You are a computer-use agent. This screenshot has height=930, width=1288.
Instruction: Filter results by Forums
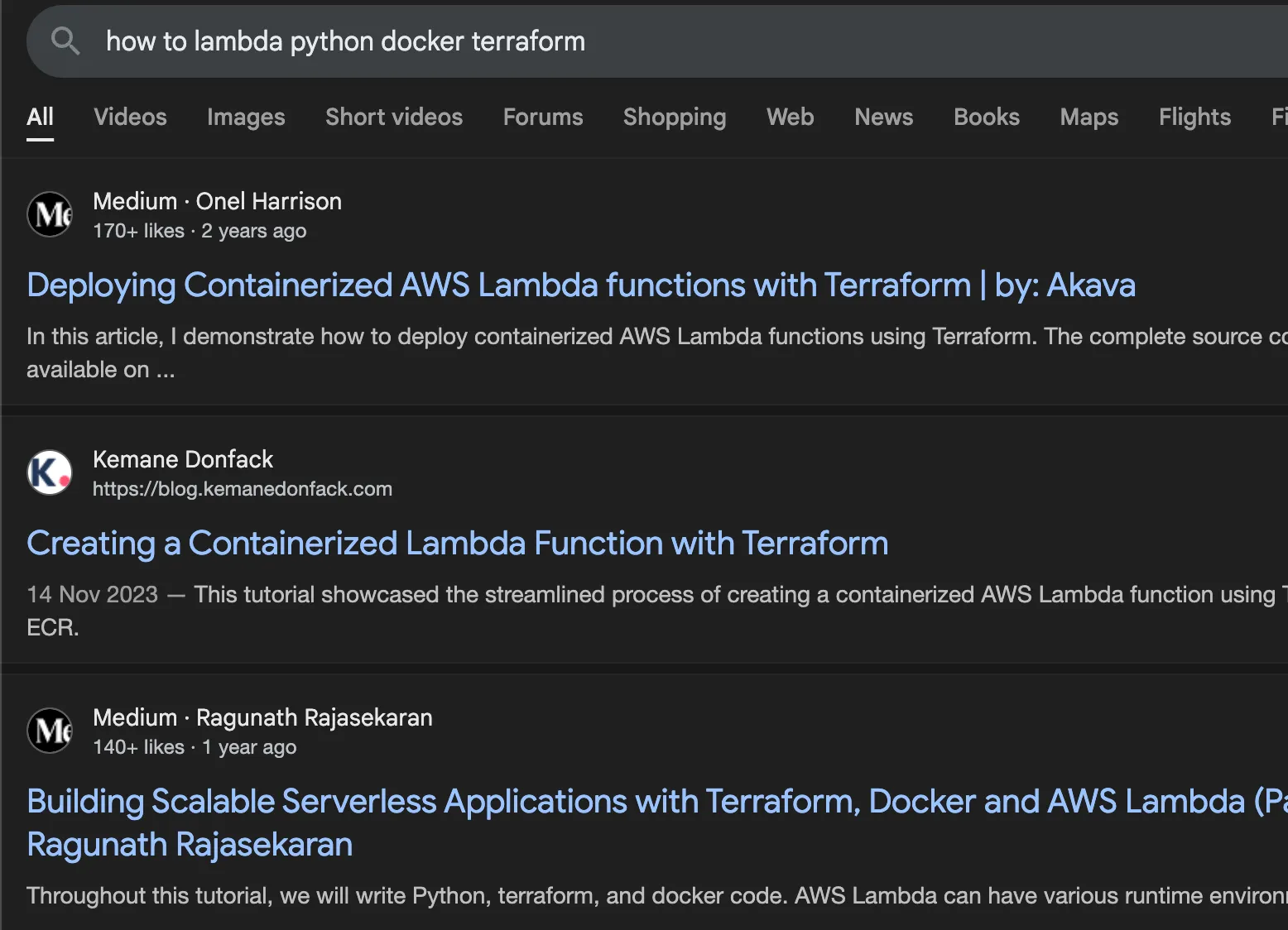point(543,117)
